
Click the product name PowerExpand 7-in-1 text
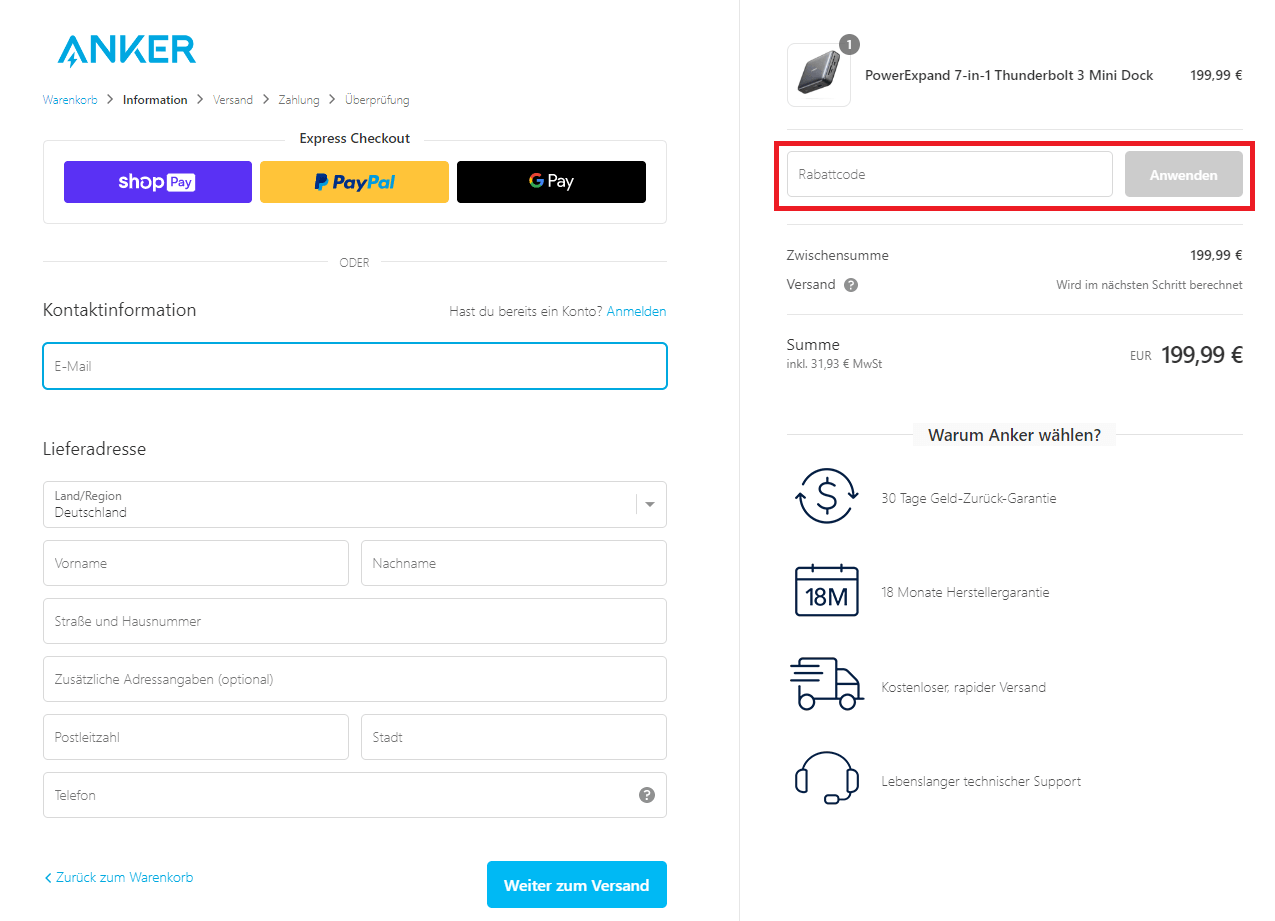tap(1009, 75)
